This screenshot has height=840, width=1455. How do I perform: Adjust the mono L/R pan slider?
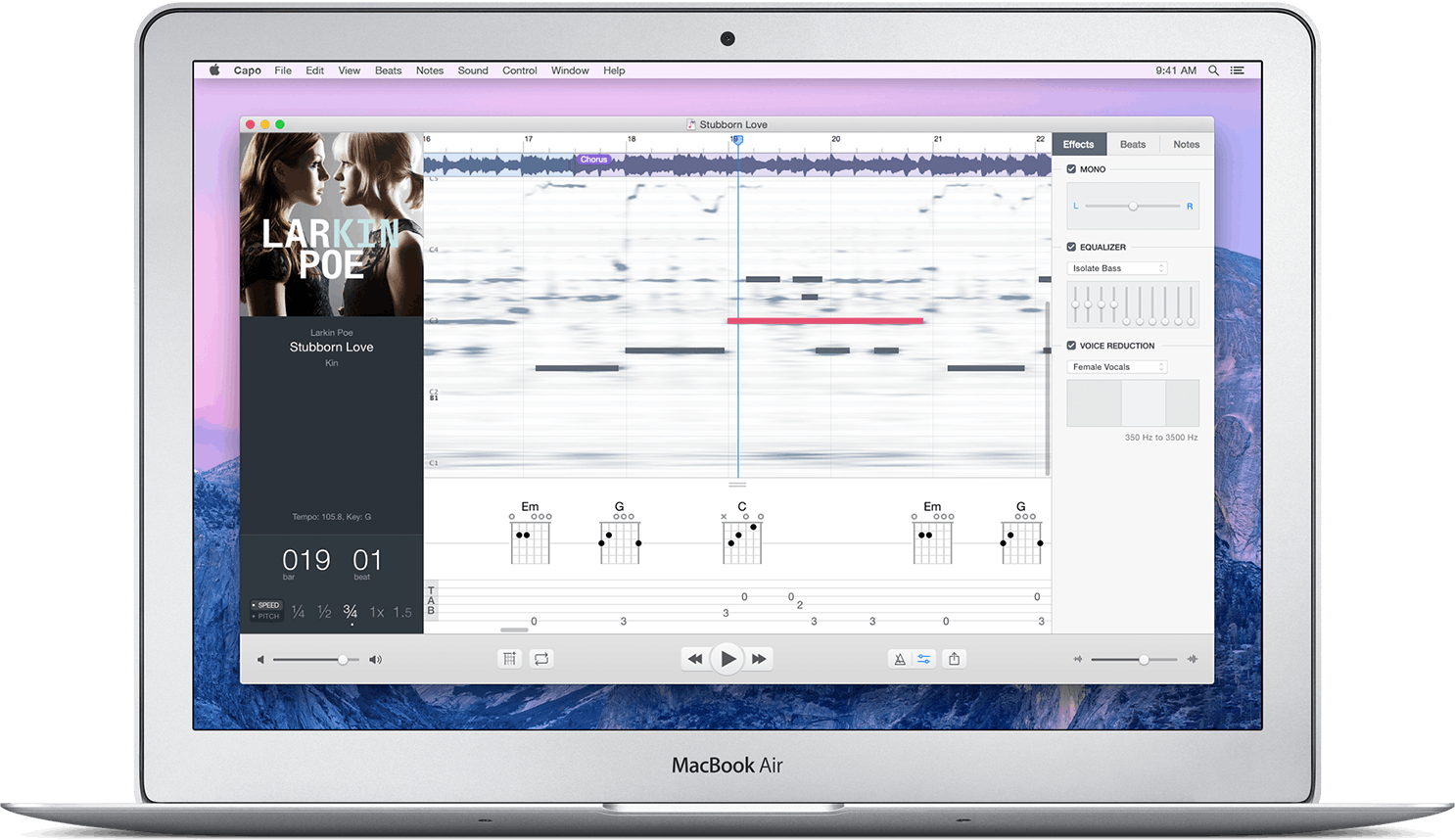pos(1133,206)
